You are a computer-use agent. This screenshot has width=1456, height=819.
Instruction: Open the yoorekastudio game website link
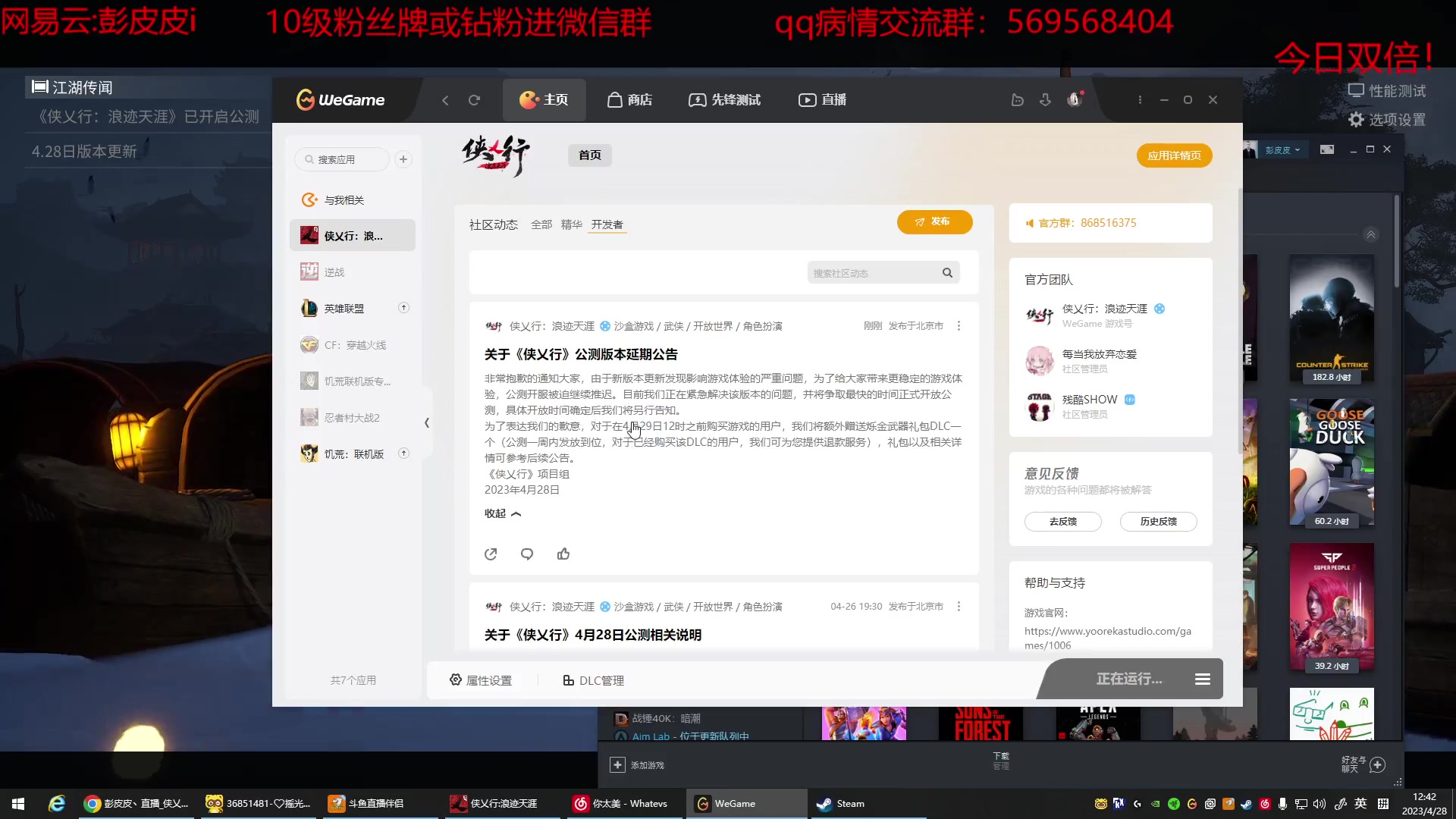pyautogui.click(x=1107, y=638)
